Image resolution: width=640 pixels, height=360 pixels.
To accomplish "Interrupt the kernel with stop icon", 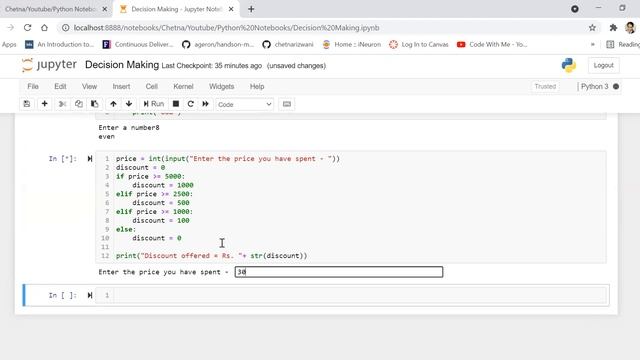I will 176,104.
